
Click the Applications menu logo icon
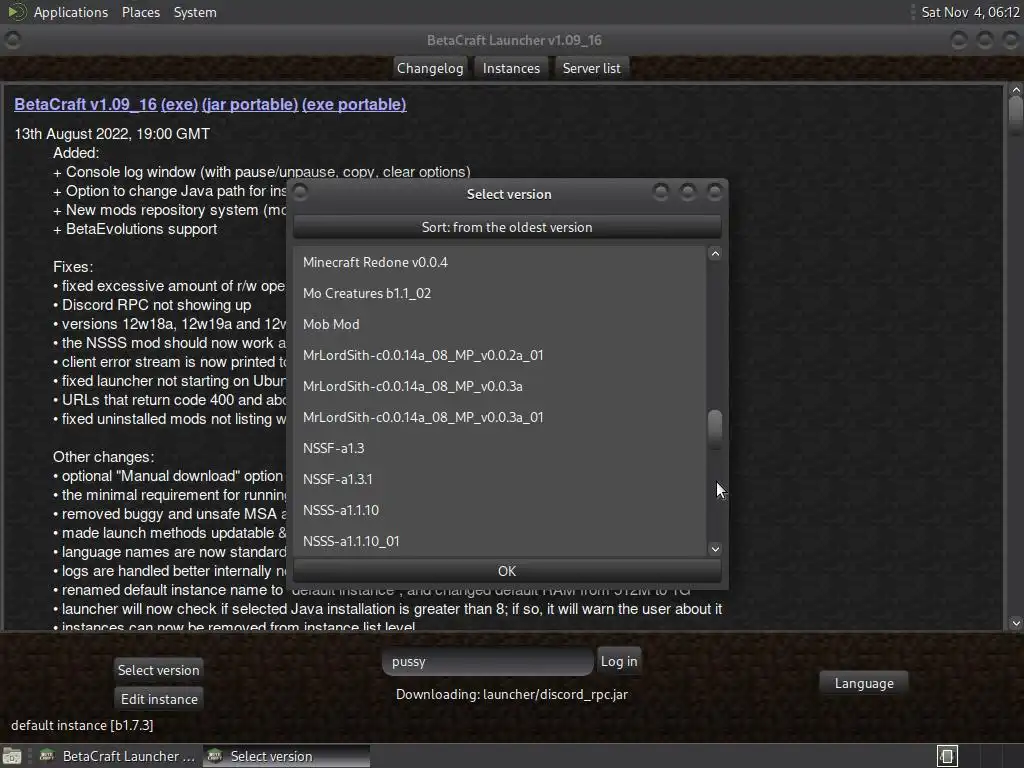(x=16, y=12)
